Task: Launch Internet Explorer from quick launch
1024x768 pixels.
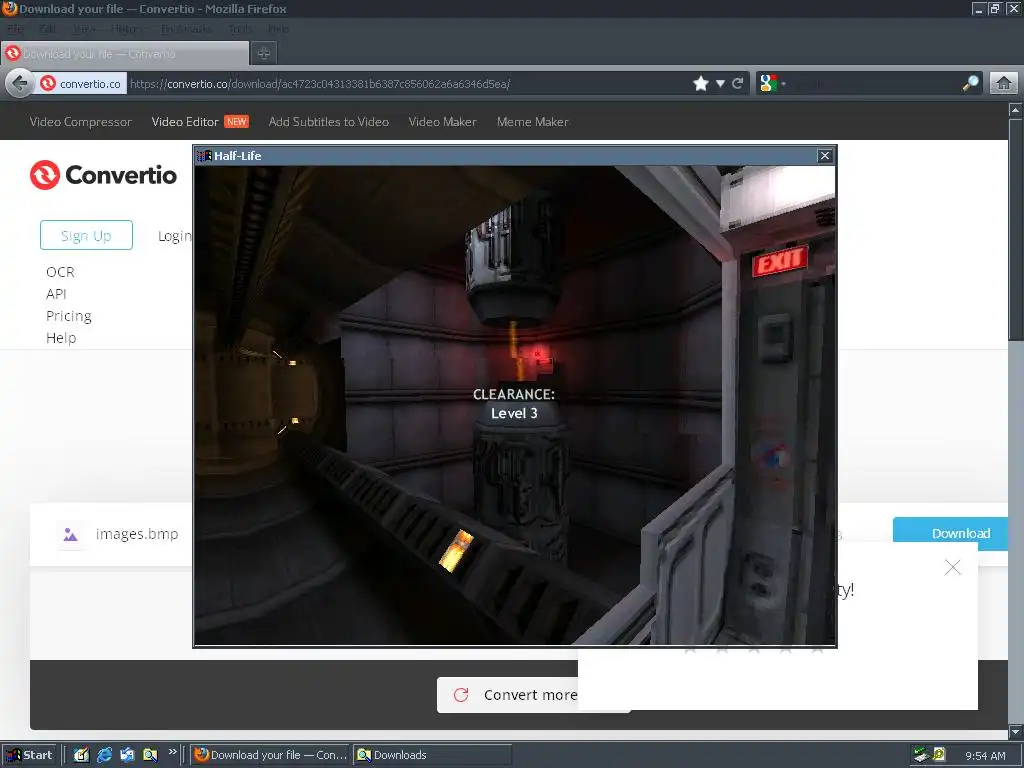Action: (x=104, y=755)
